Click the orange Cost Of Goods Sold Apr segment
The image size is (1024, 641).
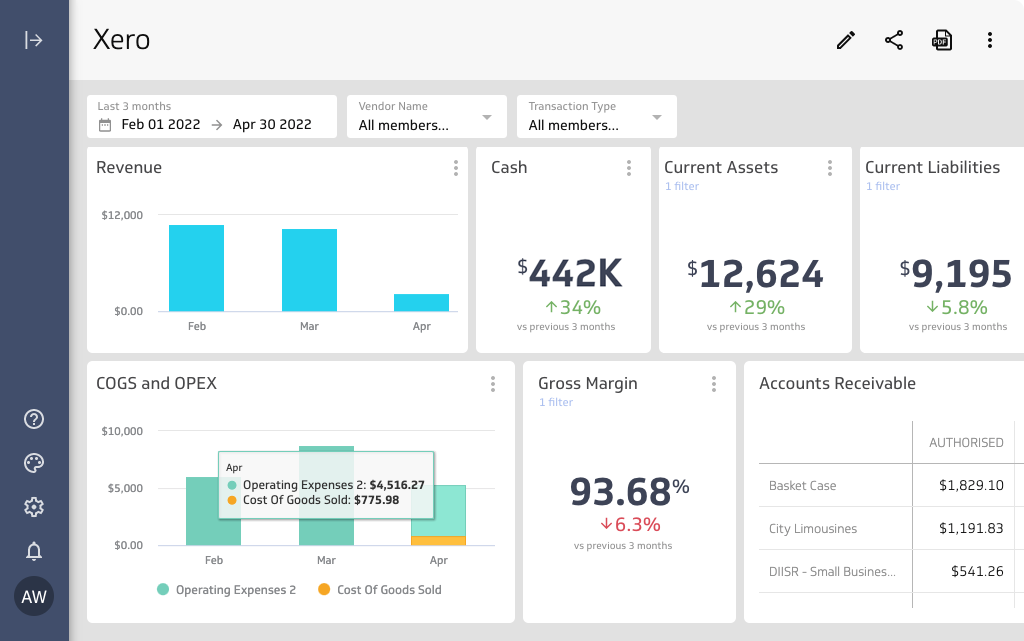438,540
